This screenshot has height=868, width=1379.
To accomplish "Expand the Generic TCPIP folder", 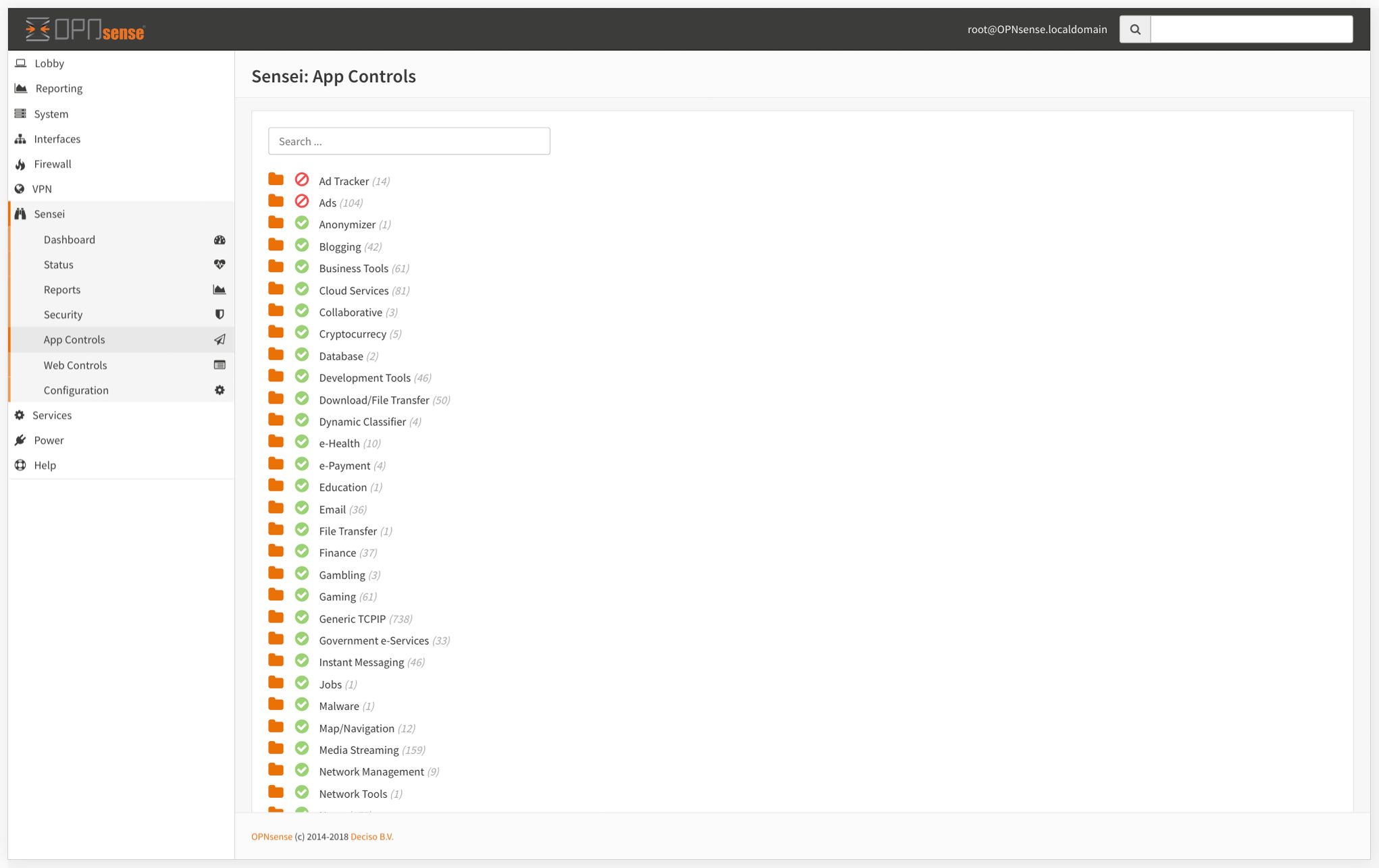I will pos(276,617).
